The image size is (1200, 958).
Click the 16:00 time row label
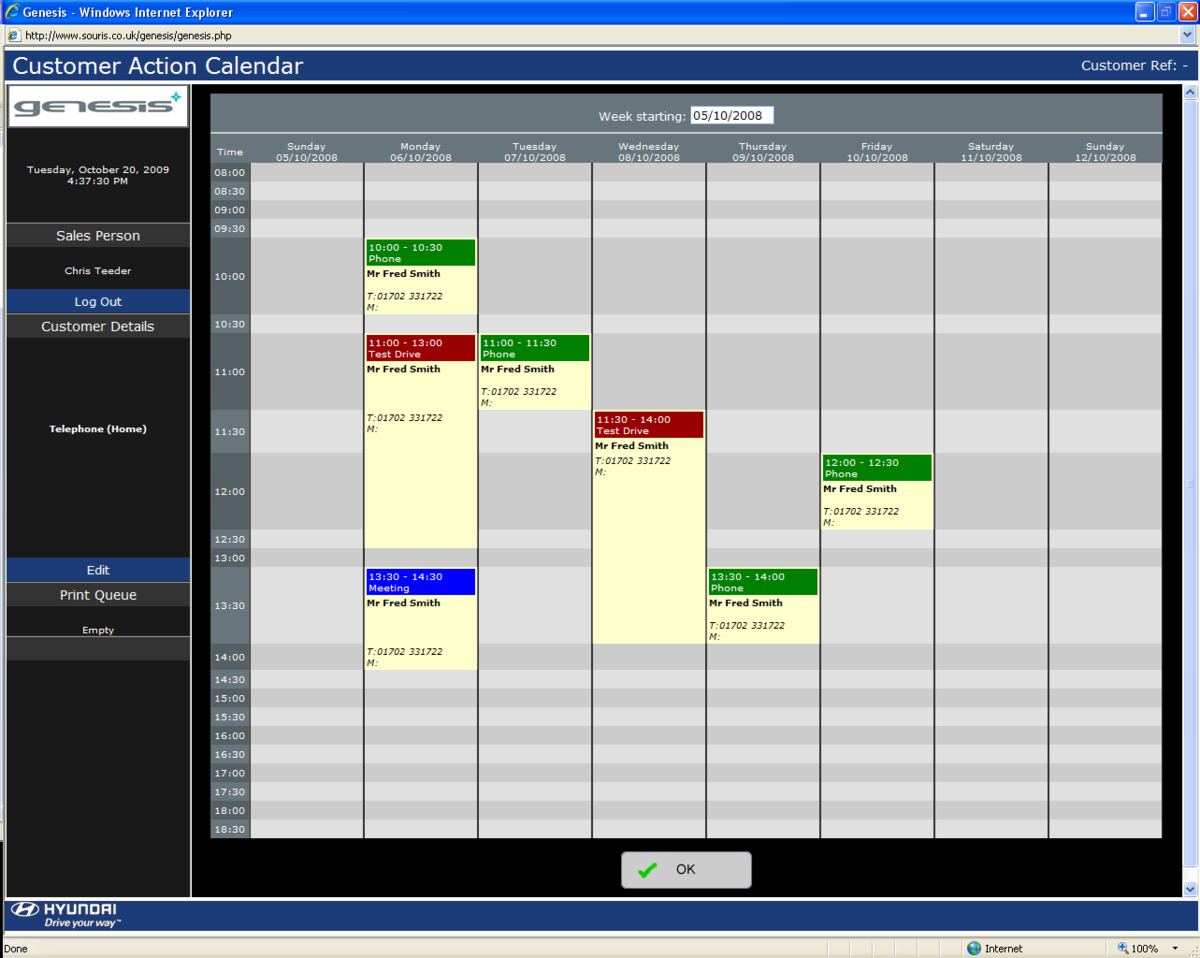[230, 736]
